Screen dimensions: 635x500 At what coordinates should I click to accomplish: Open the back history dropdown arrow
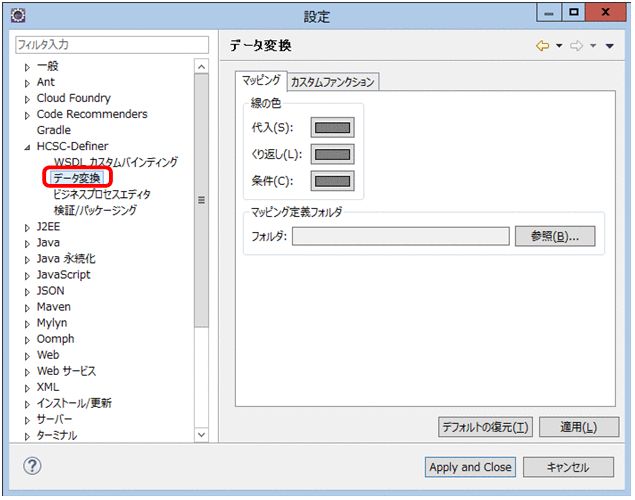559,46
